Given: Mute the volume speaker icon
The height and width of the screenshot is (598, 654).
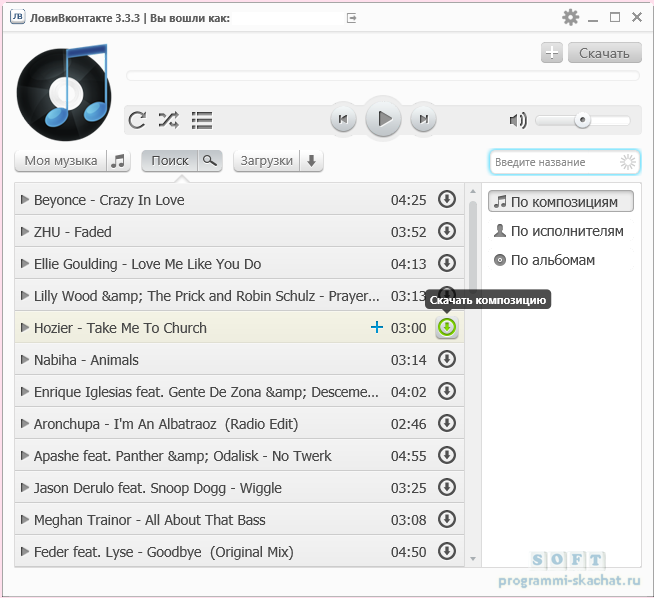Looking at the screenshot, I should click(517, 120).
